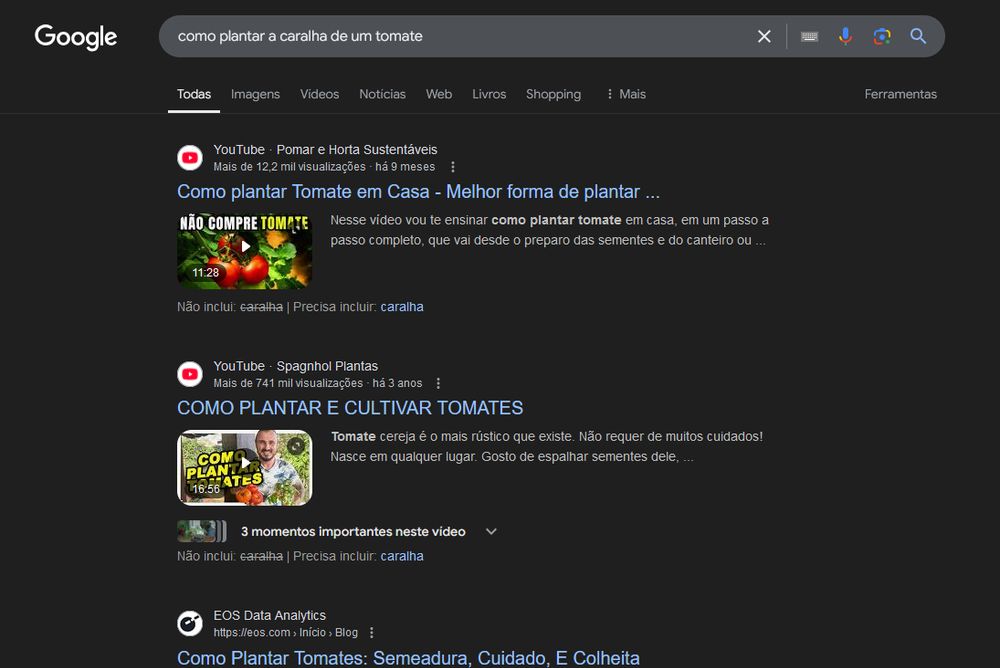Clear the search box with the X icon
Image resolution: width=1000 pixels, height=668 pixels.
coord(764,36)
